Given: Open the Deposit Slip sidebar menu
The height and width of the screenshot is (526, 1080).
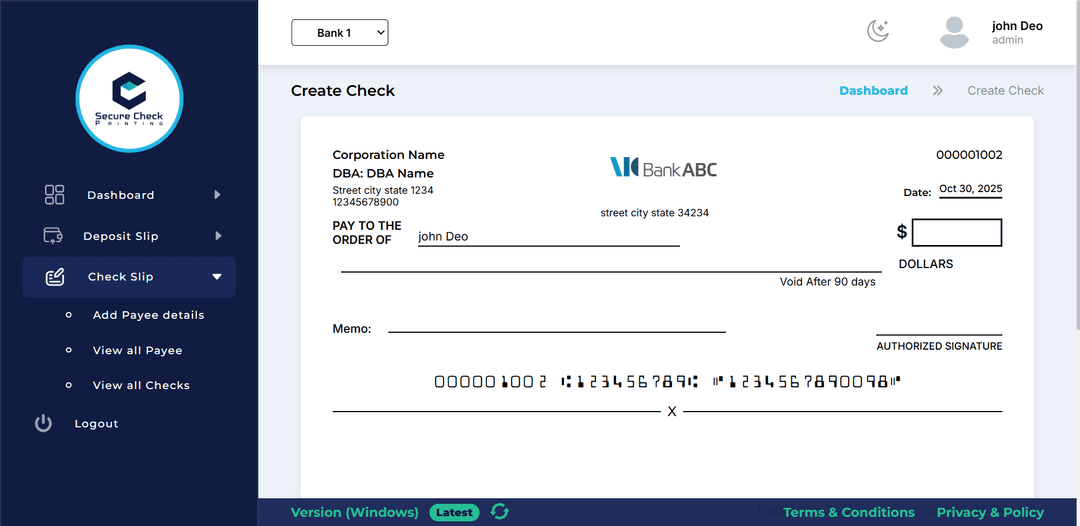Looking at the screenshot, I should 129,236.
